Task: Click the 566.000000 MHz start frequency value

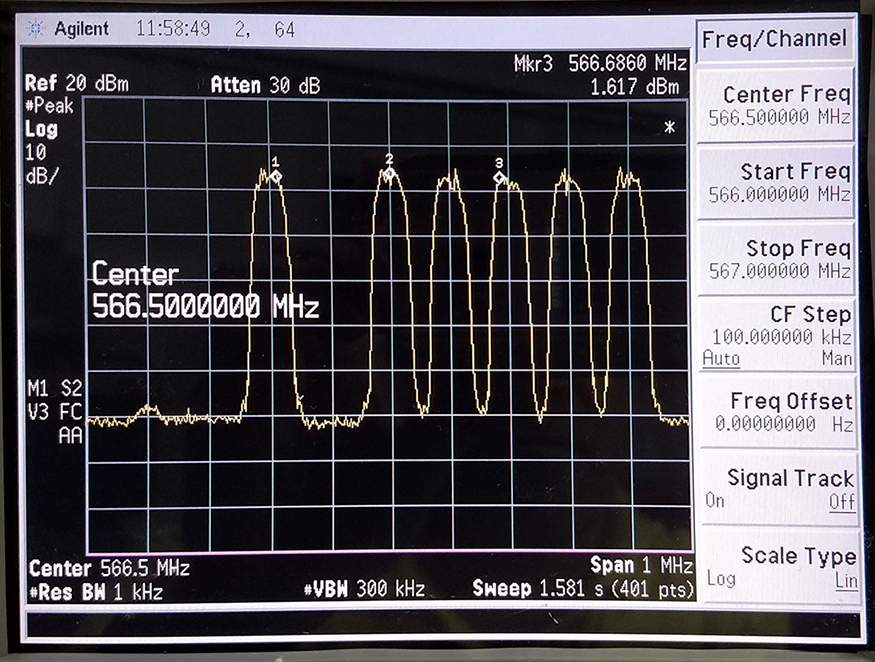Action: 779,194
